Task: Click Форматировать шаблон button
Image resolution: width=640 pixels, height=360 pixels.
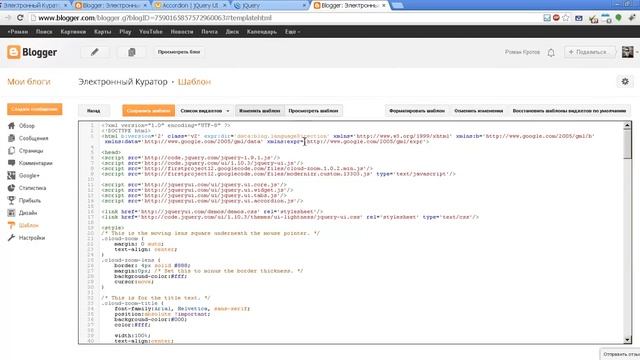Action: tap(417, 111)
